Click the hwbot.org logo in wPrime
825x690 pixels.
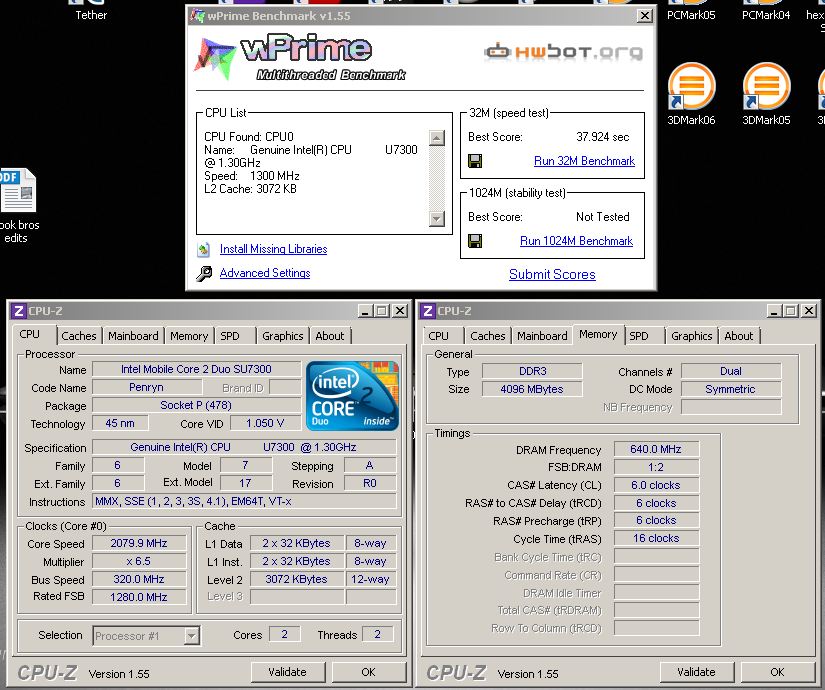pyautogui.click(x=564, y=52)
